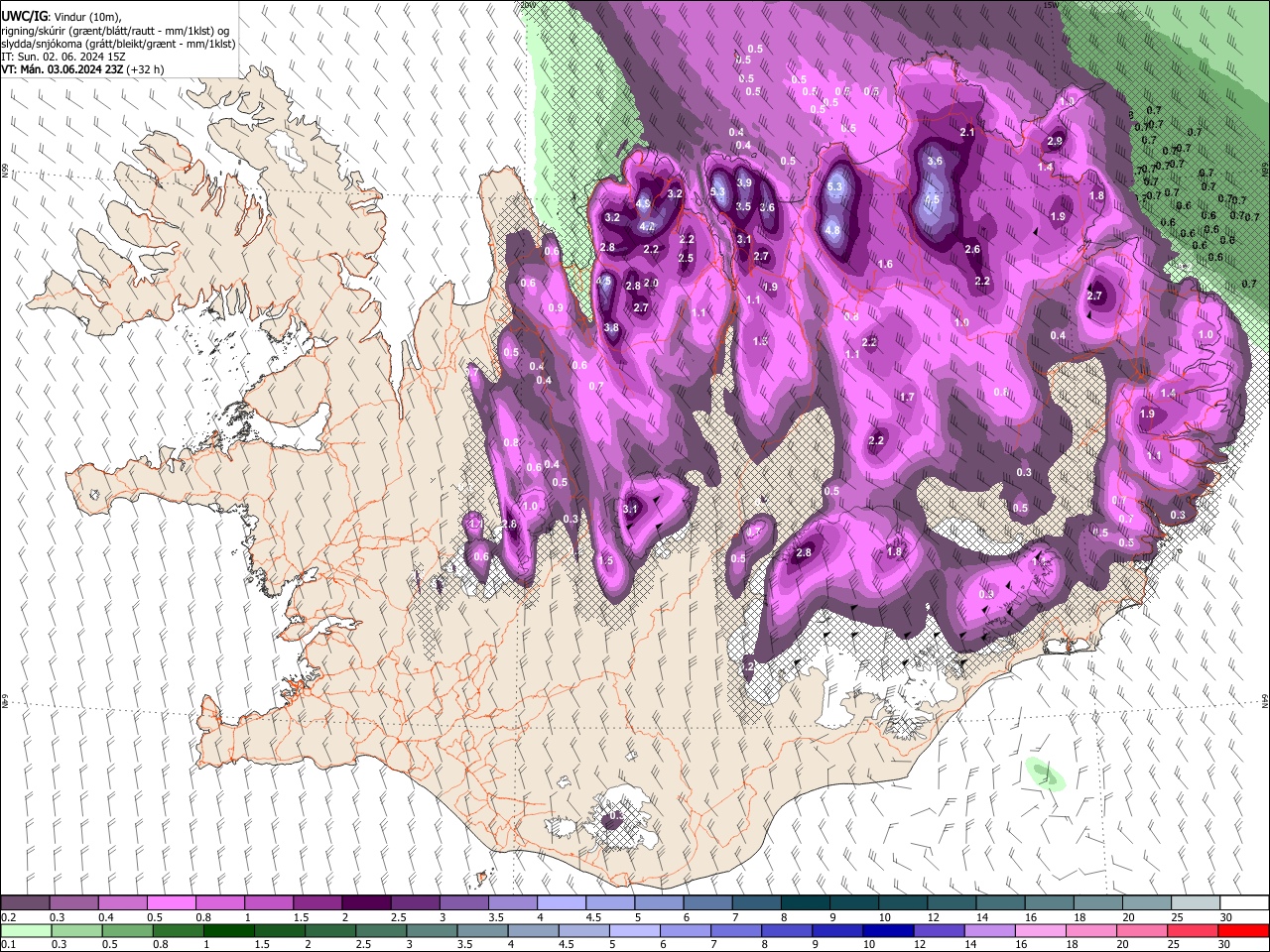Screen dimensions: 1270x952
Task: Click the 15W longitude label on the top border
Action: point(1050,5)
